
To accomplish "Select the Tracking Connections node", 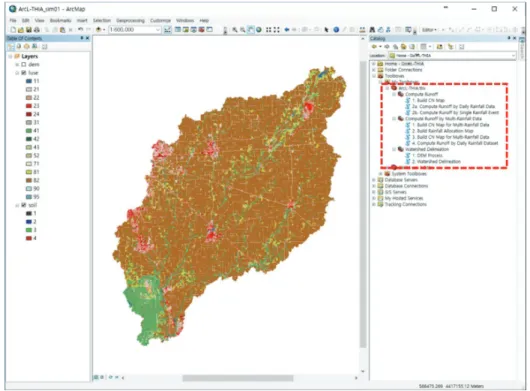I will pyautogui.click(x=405, y=204).
